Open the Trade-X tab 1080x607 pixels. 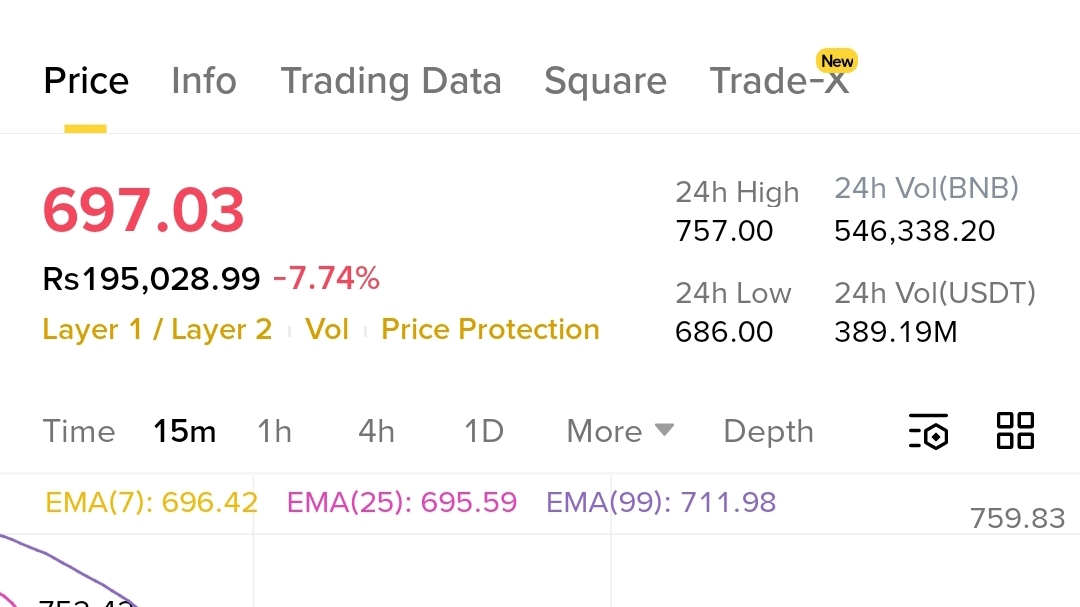tap(779, 81)
